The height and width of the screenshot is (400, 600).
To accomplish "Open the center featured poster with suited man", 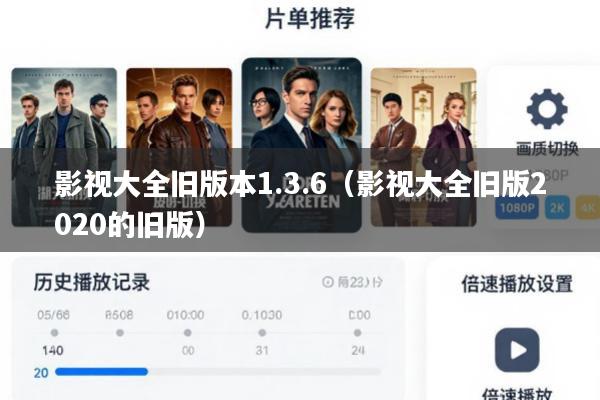I will coord(302,145).
